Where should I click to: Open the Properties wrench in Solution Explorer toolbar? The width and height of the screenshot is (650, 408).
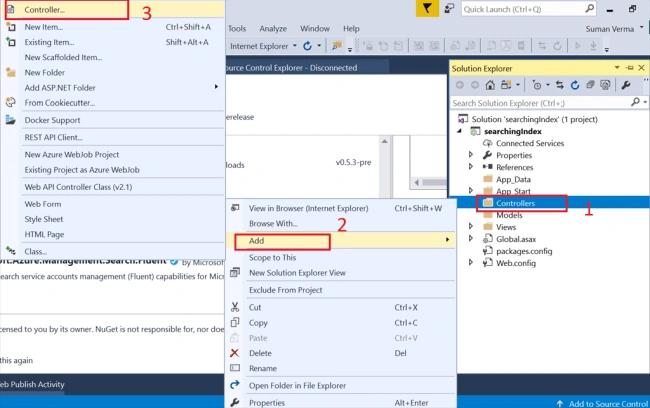(x=626, y=85)
